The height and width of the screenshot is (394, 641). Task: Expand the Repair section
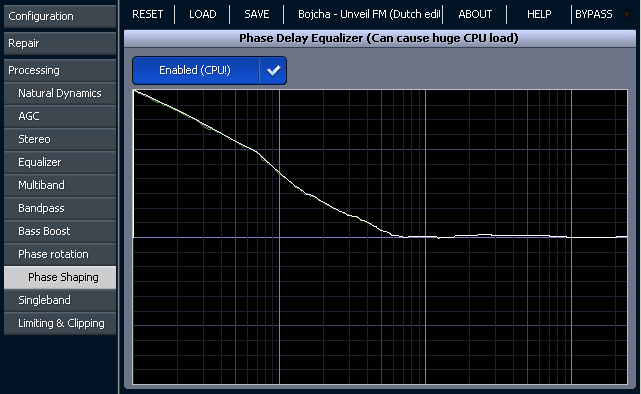point(60,43)
